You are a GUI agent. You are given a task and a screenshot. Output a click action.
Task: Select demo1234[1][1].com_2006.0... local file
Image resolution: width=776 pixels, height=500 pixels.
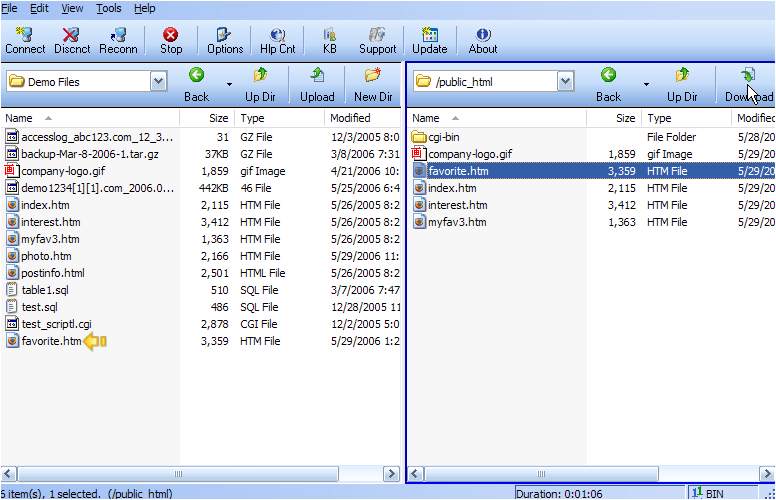tap(97, 188)
